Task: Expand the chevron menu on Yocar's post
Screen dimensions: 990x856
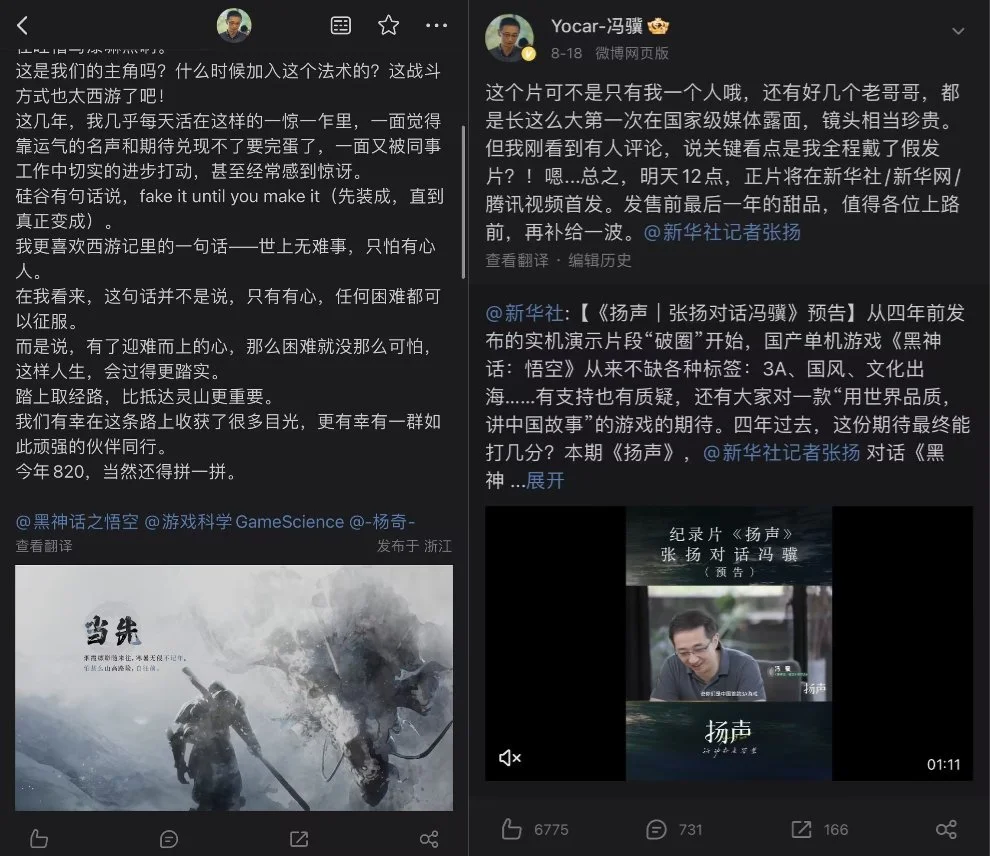Action: pos(958,31)
